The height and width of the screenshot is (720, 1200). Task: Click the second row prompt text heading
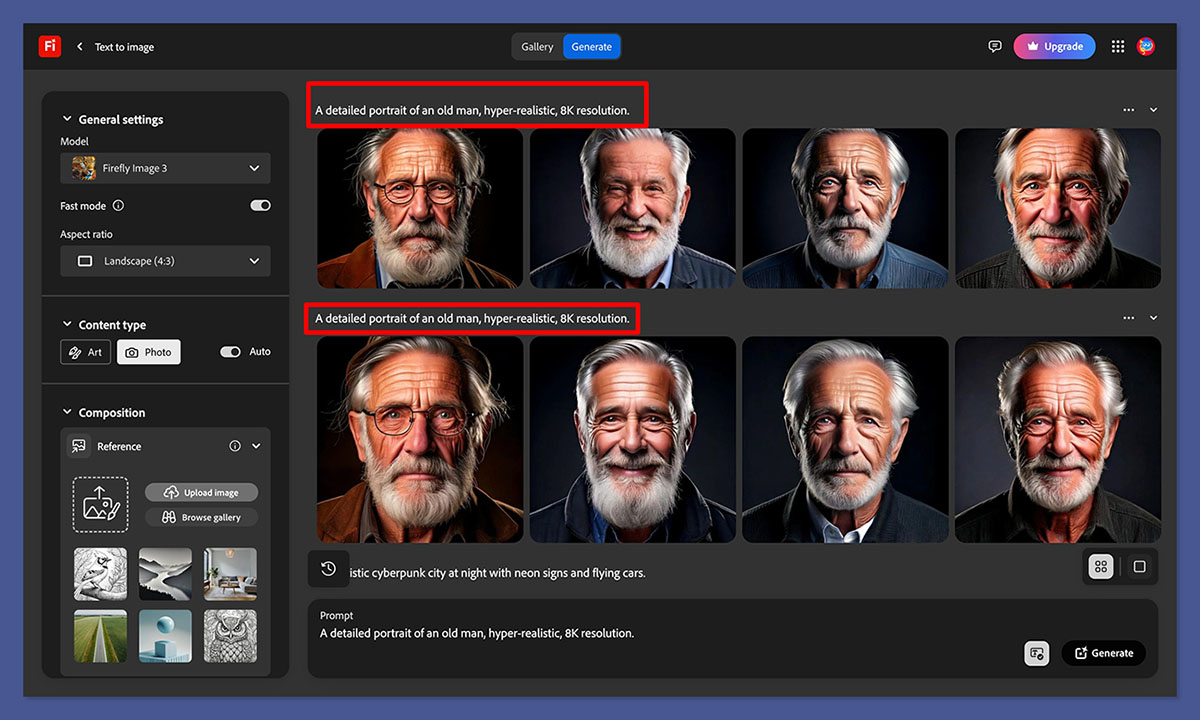point(472,318)
